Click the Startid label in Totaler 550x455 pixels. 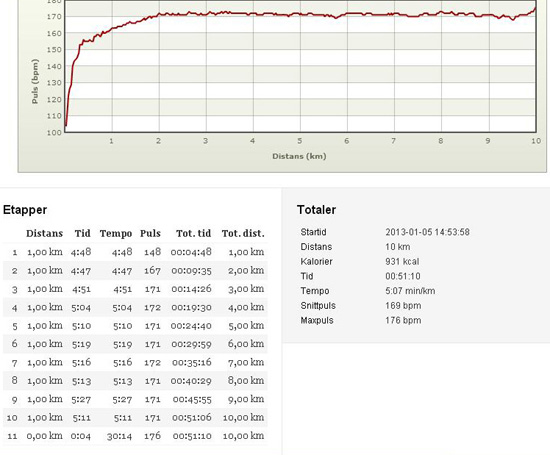click(x=313, y=232)
